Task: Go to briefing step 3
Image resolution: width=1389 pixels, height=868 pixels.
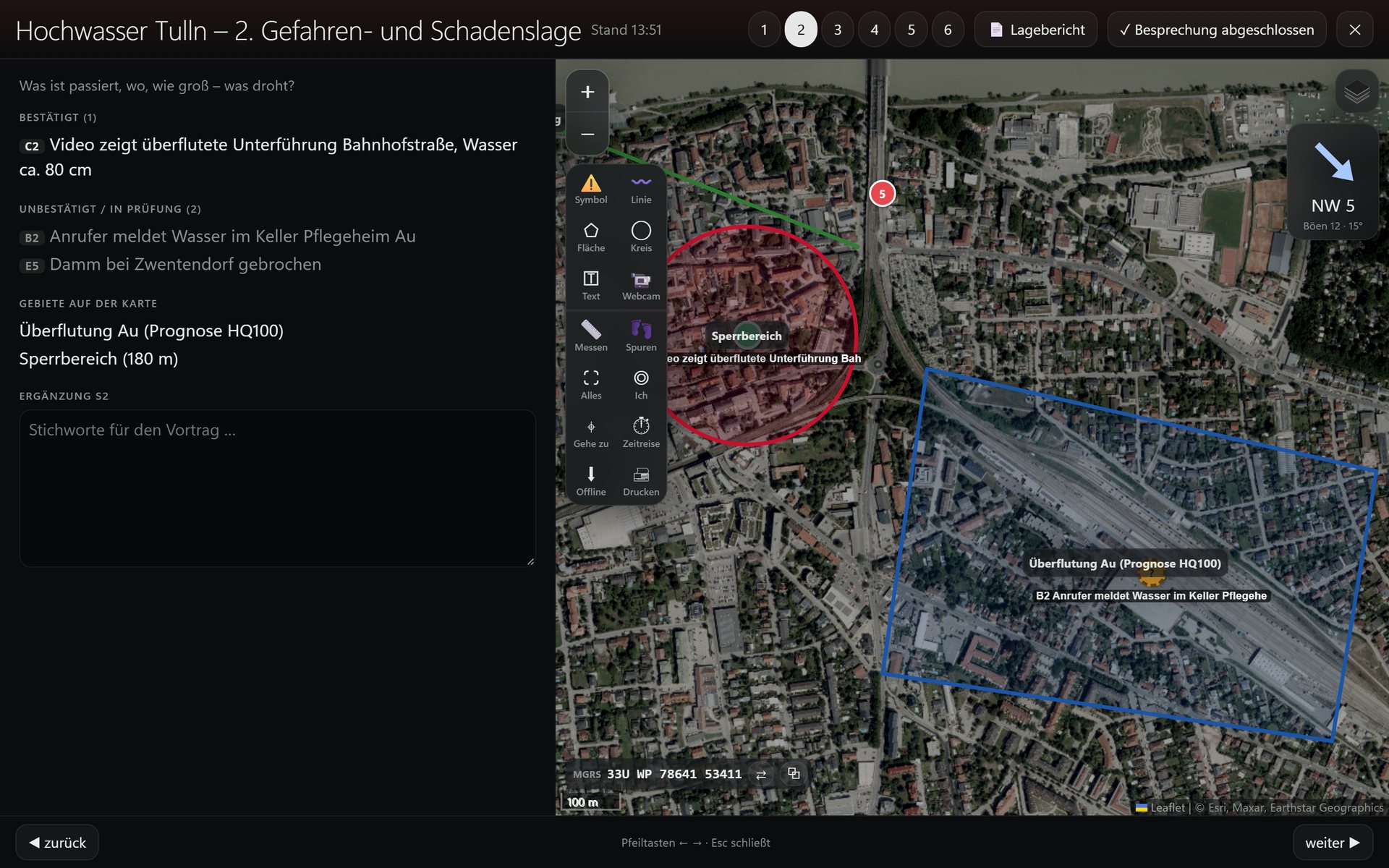Action: 838,30
